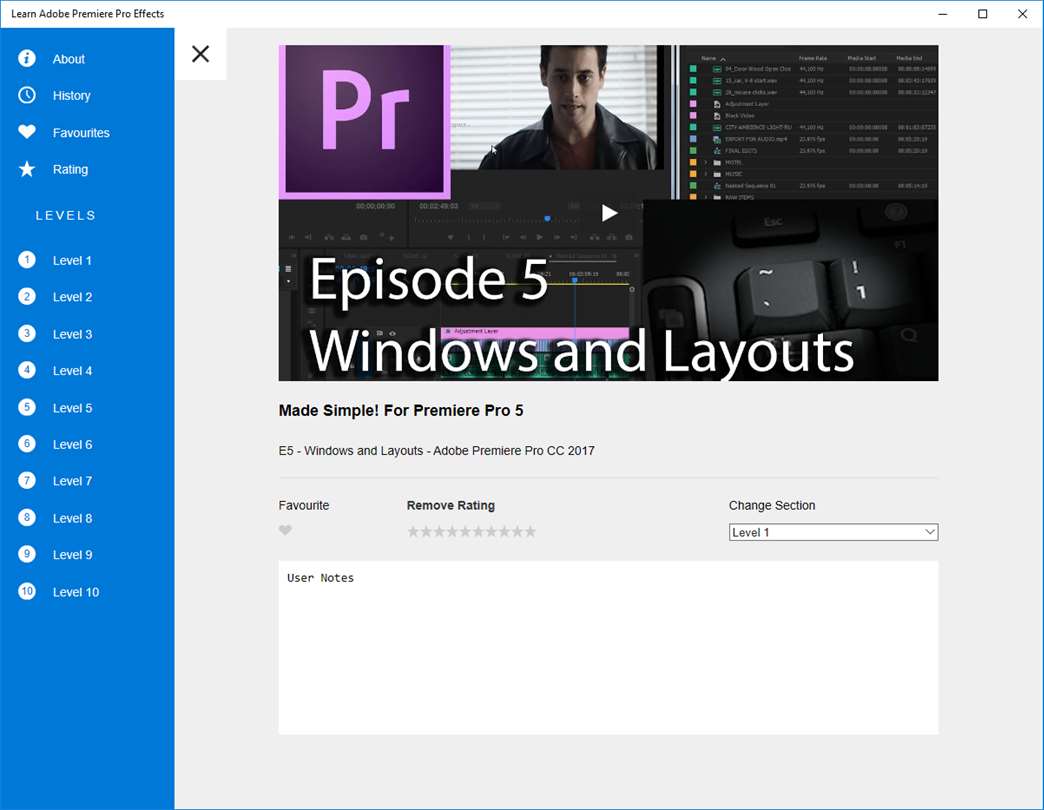The height and width of the screenshot is (810, 1044).
Task: Click the Level 5 numbered circle icon
Action: (x=27, y=407)
